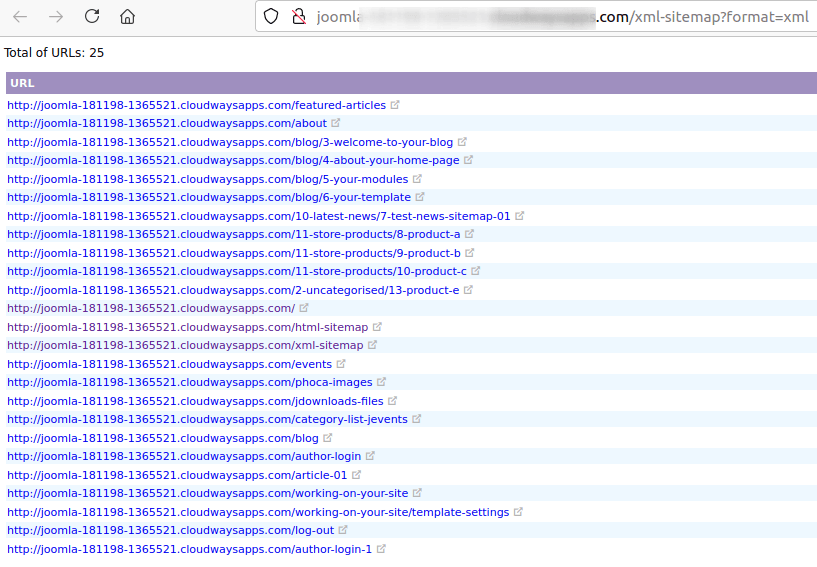Click external-link icon next to /about

pyautogui.click(x=336, y=123)
